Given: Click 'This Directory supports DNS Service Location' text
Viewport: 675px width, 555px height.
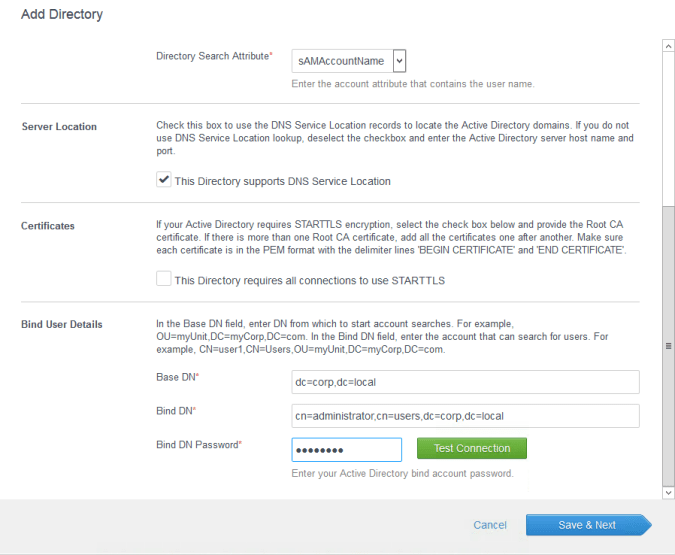Looking at the screenshot, I should pos(282,181).
